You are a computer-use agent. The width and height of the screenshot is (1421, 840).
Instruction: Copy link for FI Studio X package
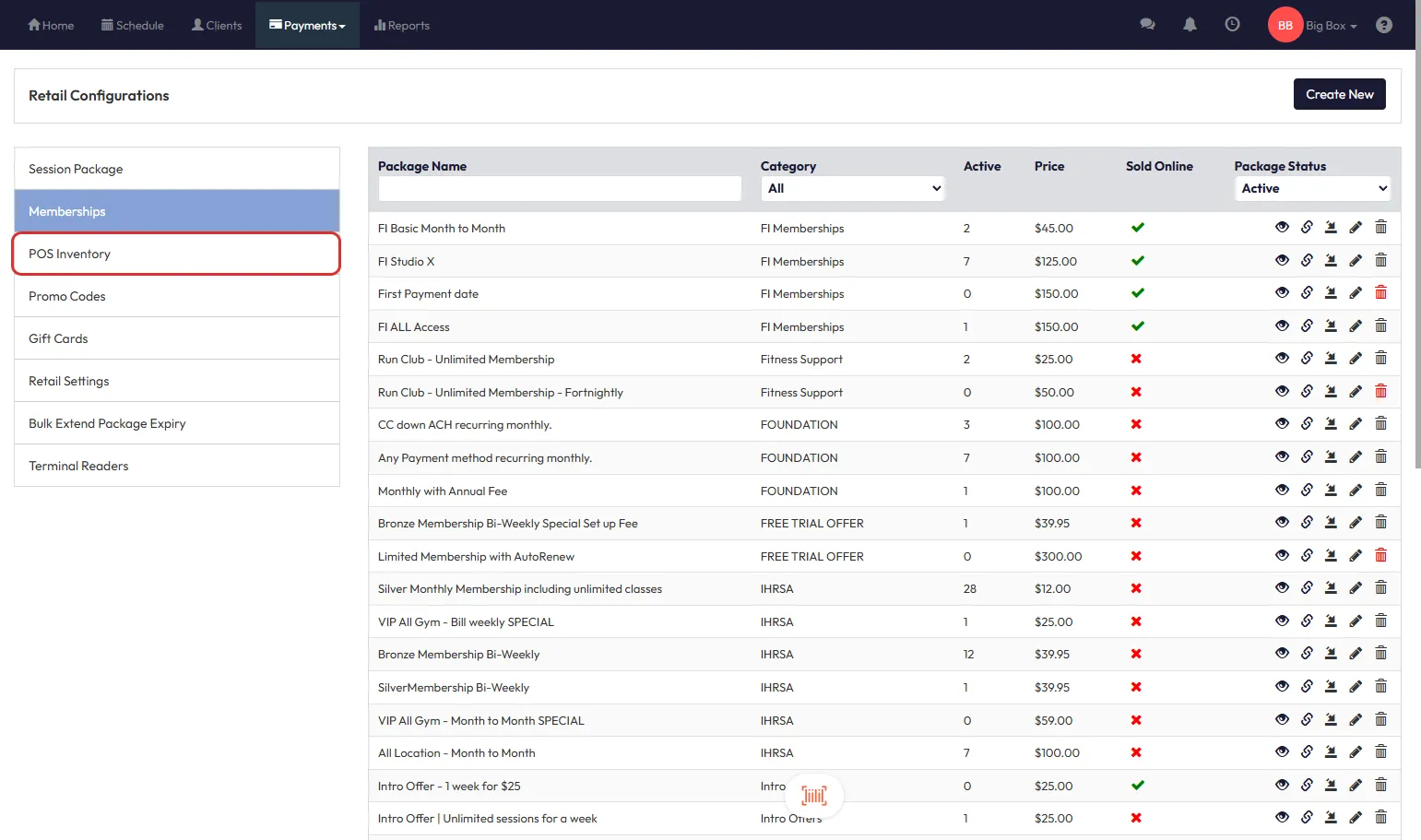(x=1307, y=261)
